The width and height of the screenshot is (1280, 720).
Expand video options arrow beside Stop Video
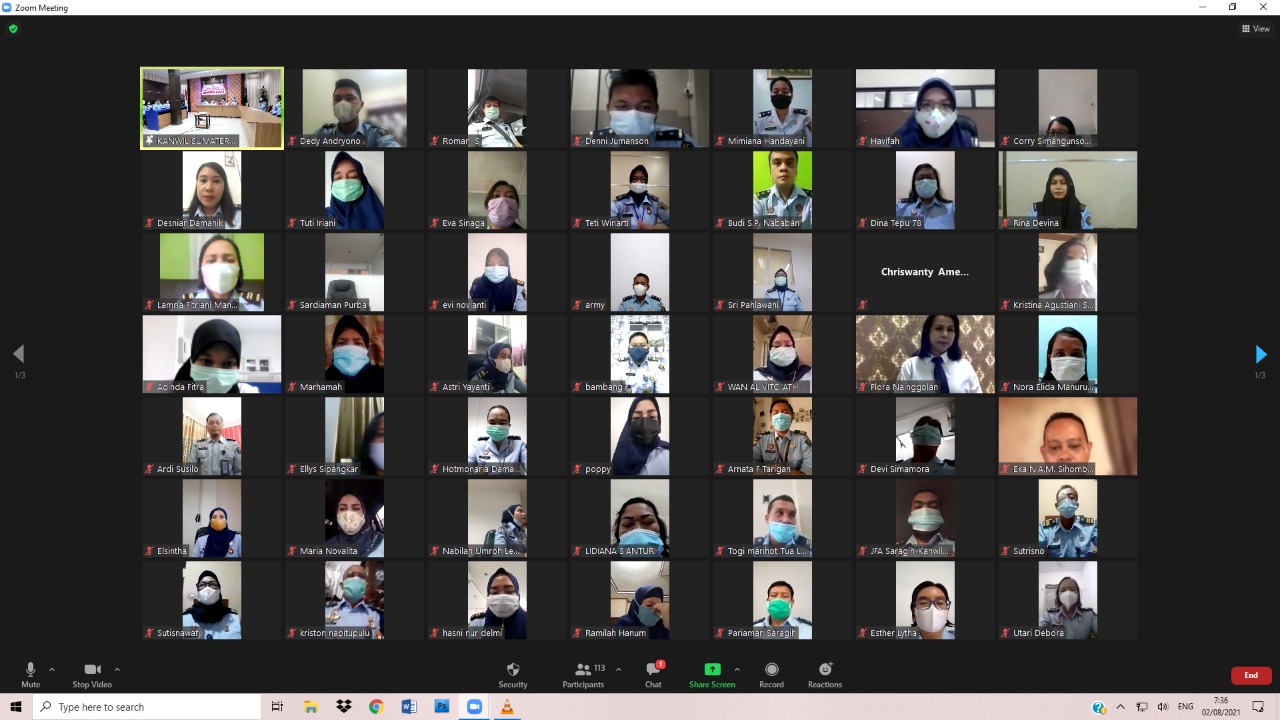coord(117,669)
